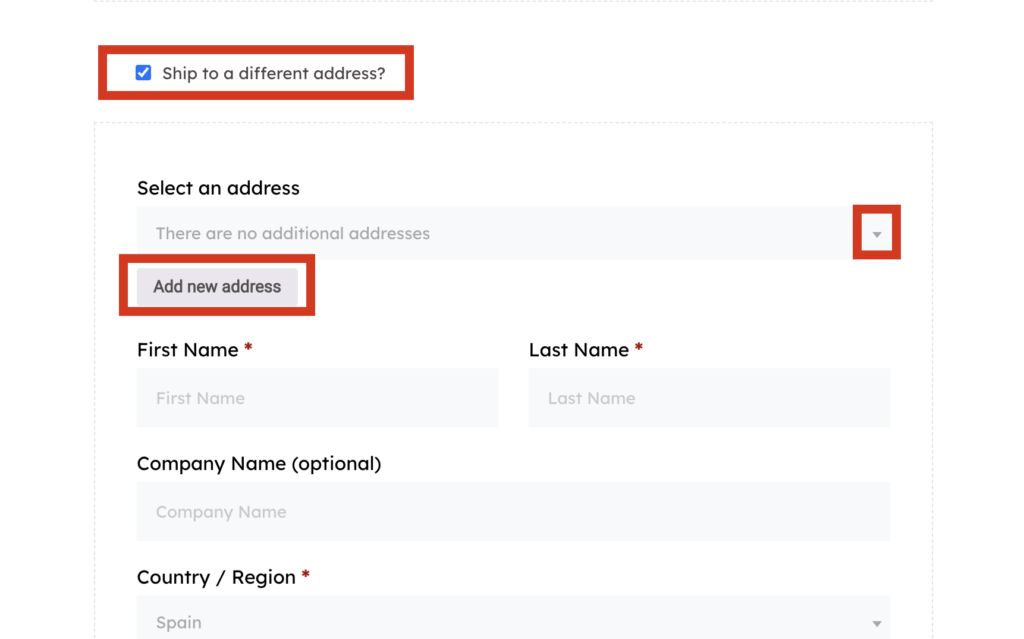The height and width of the screenshot is (639, 1024).
Task: Click the 'Spain' value in the country selector
Action: point(179,622)
